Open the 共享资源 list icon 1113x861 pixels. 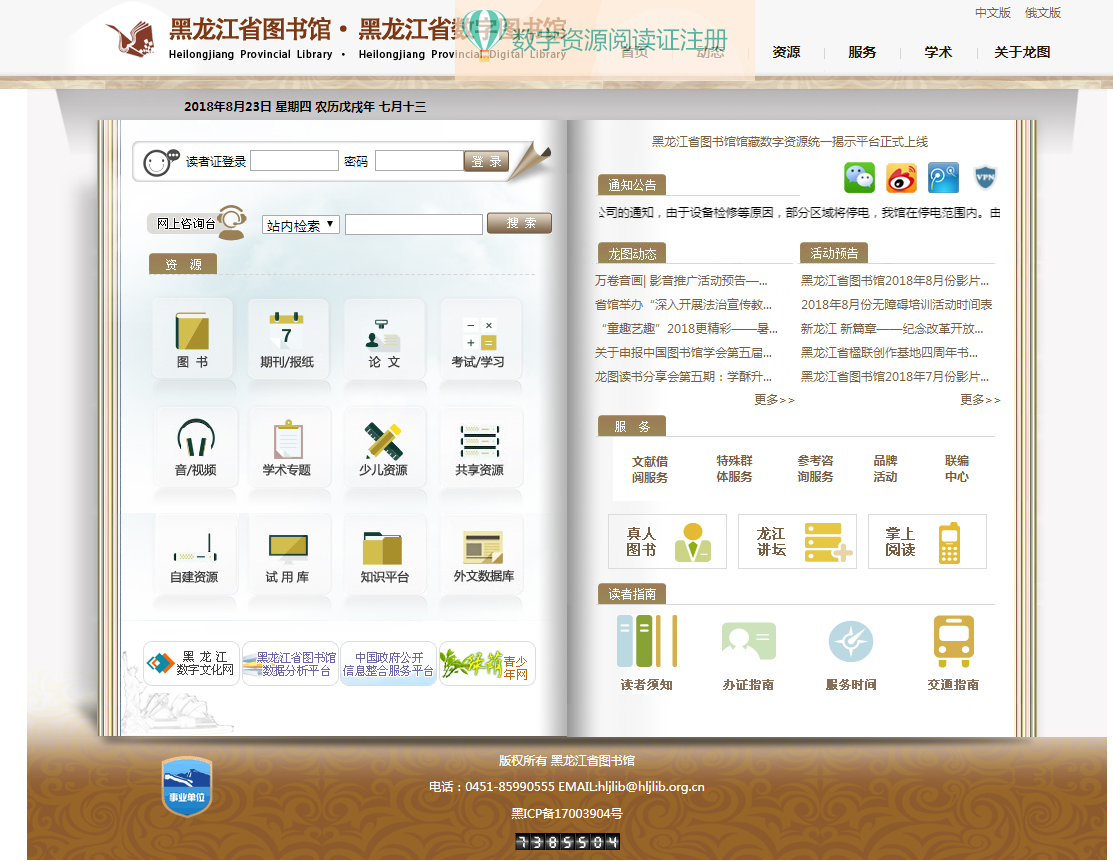click(x=480, y=446)
